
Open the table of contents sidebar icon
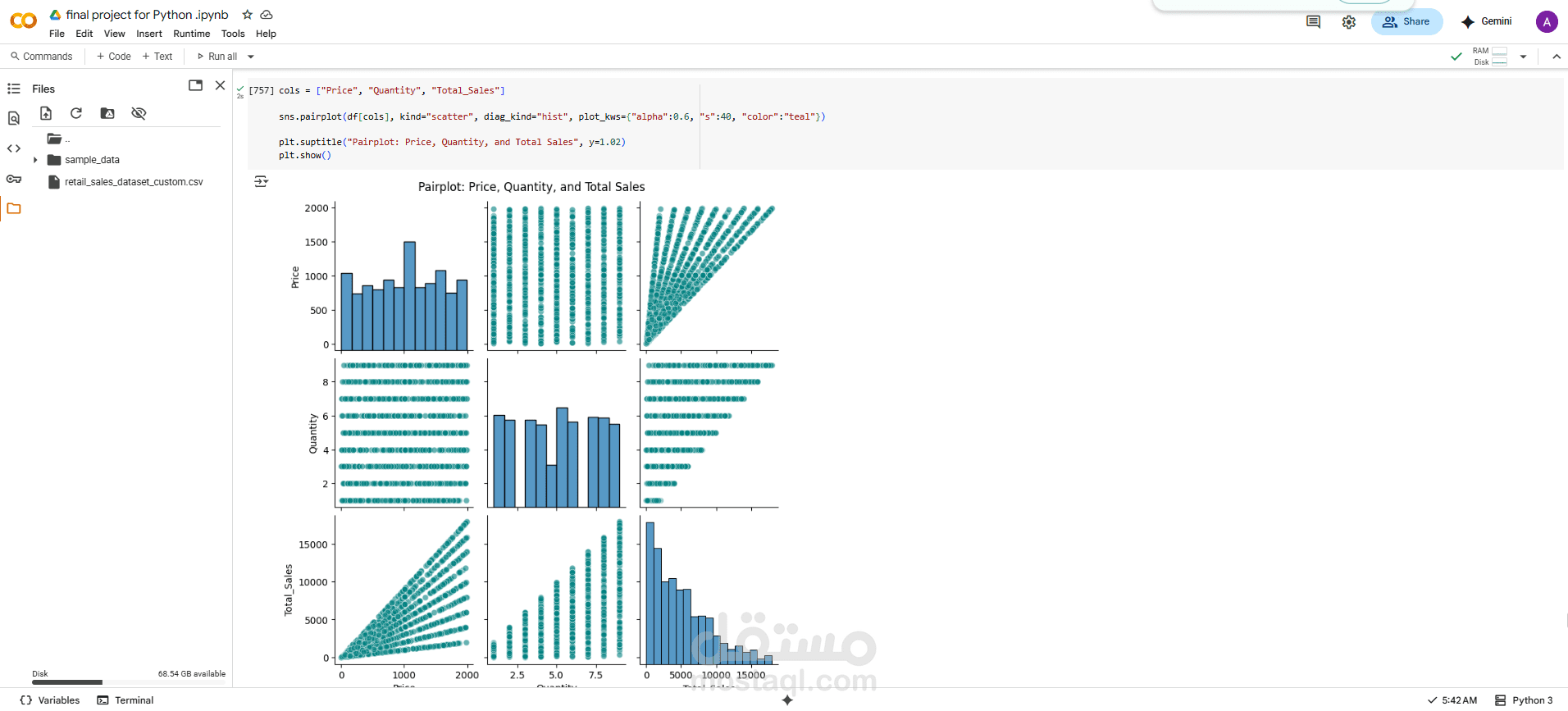click(x=14, y=89)
